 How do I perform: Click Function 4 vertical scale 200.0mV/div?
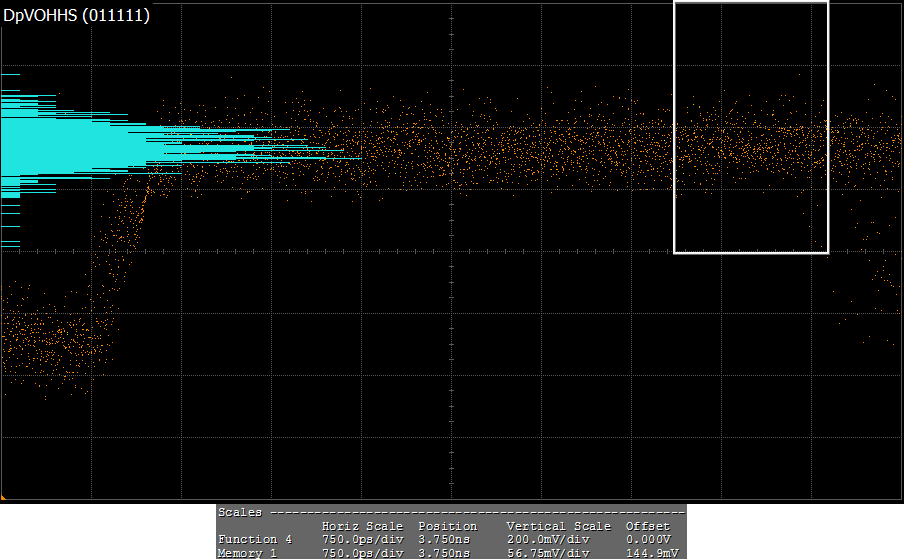click(558, 540)
